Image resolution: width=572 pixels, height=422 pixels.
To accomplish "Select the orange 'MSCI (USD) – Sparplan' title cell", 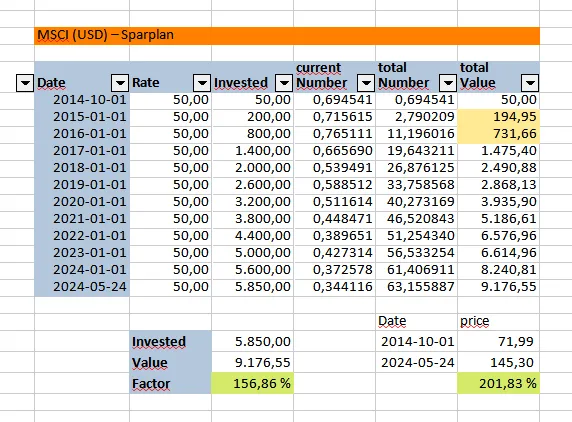I will click(287, 36).
